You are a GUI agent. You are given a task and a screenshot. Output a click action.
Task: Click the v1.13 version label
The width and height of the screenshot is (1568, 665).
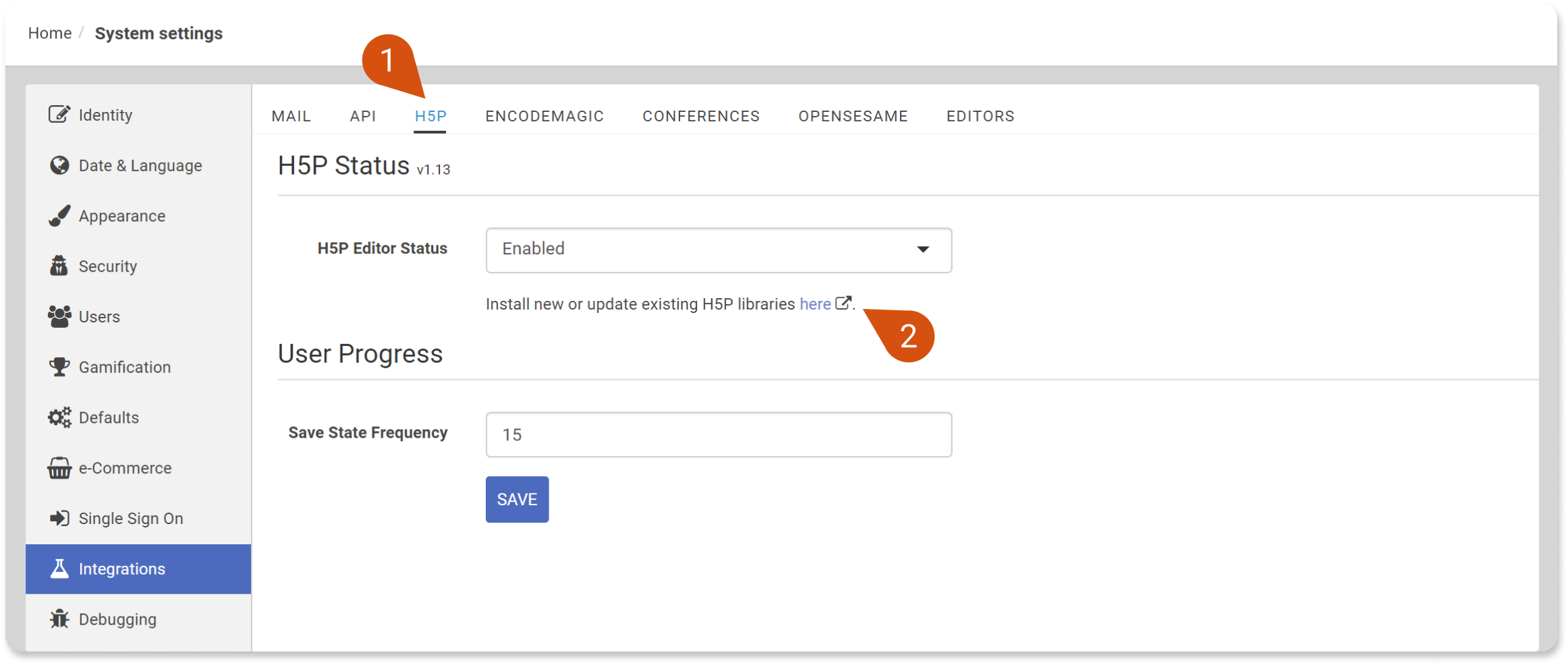[x=433, y=169]
